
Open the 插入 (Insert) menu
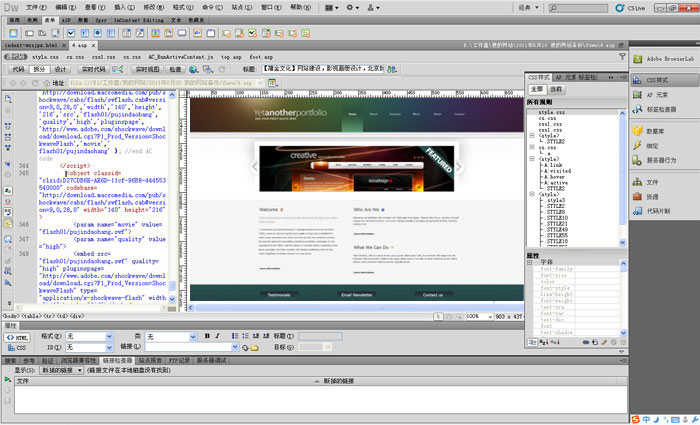coord(124,7)
